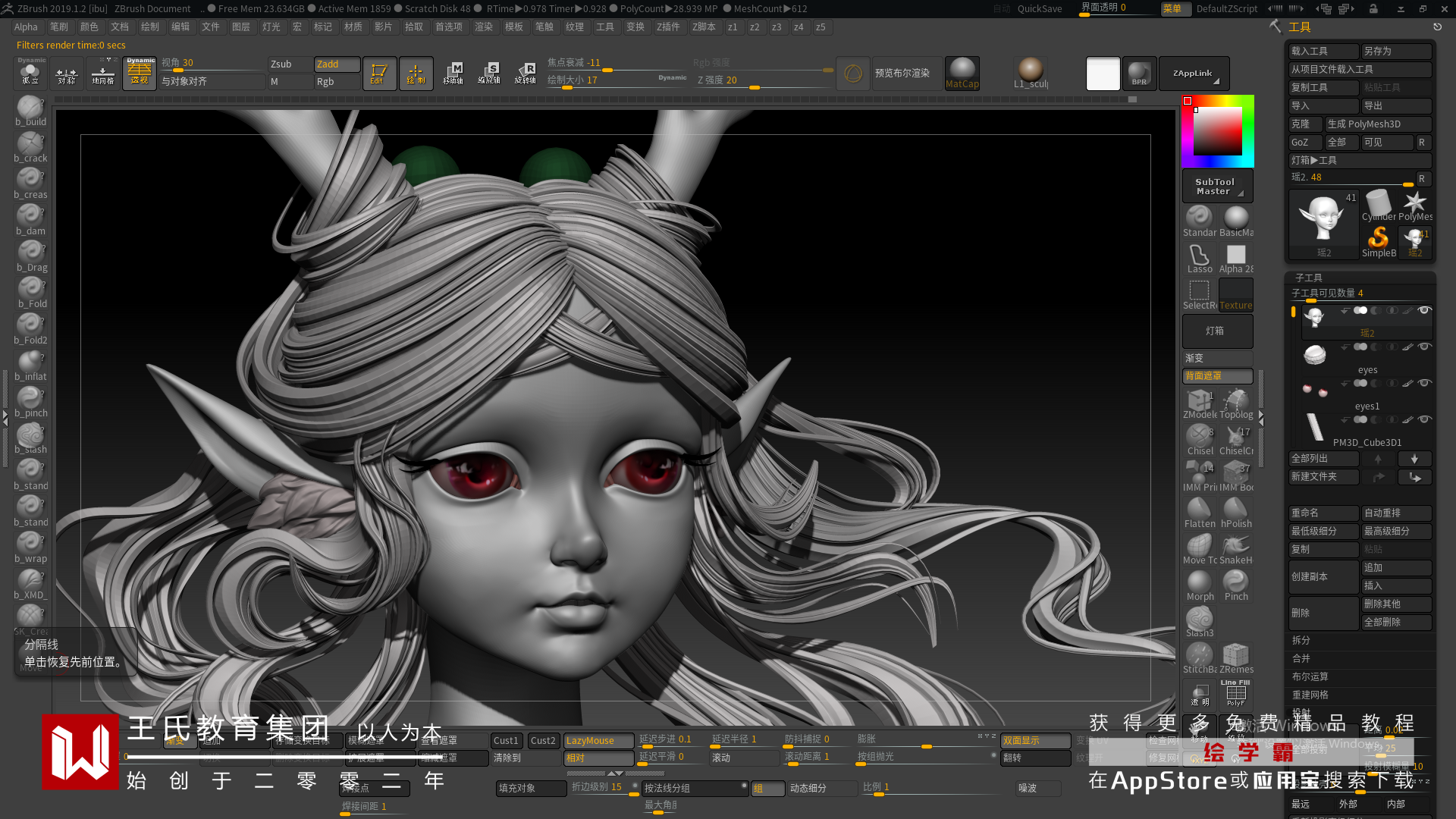Pick a color in the color picker square

pyautogui.click(x=1218, y=130)
